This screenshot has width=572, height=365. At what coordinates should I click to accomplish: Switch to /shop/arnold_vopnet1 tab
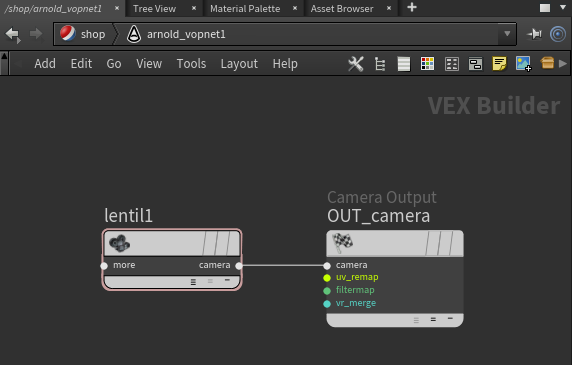53,8
